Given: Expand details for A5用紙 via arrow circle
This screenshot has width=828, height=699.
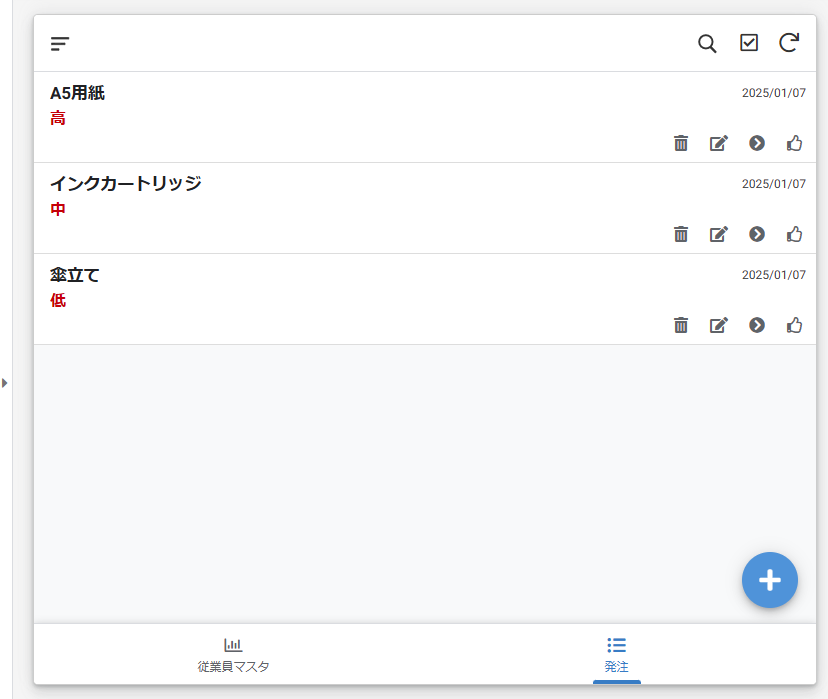Looking at the screenshot, I should click(x=756, y=143).
